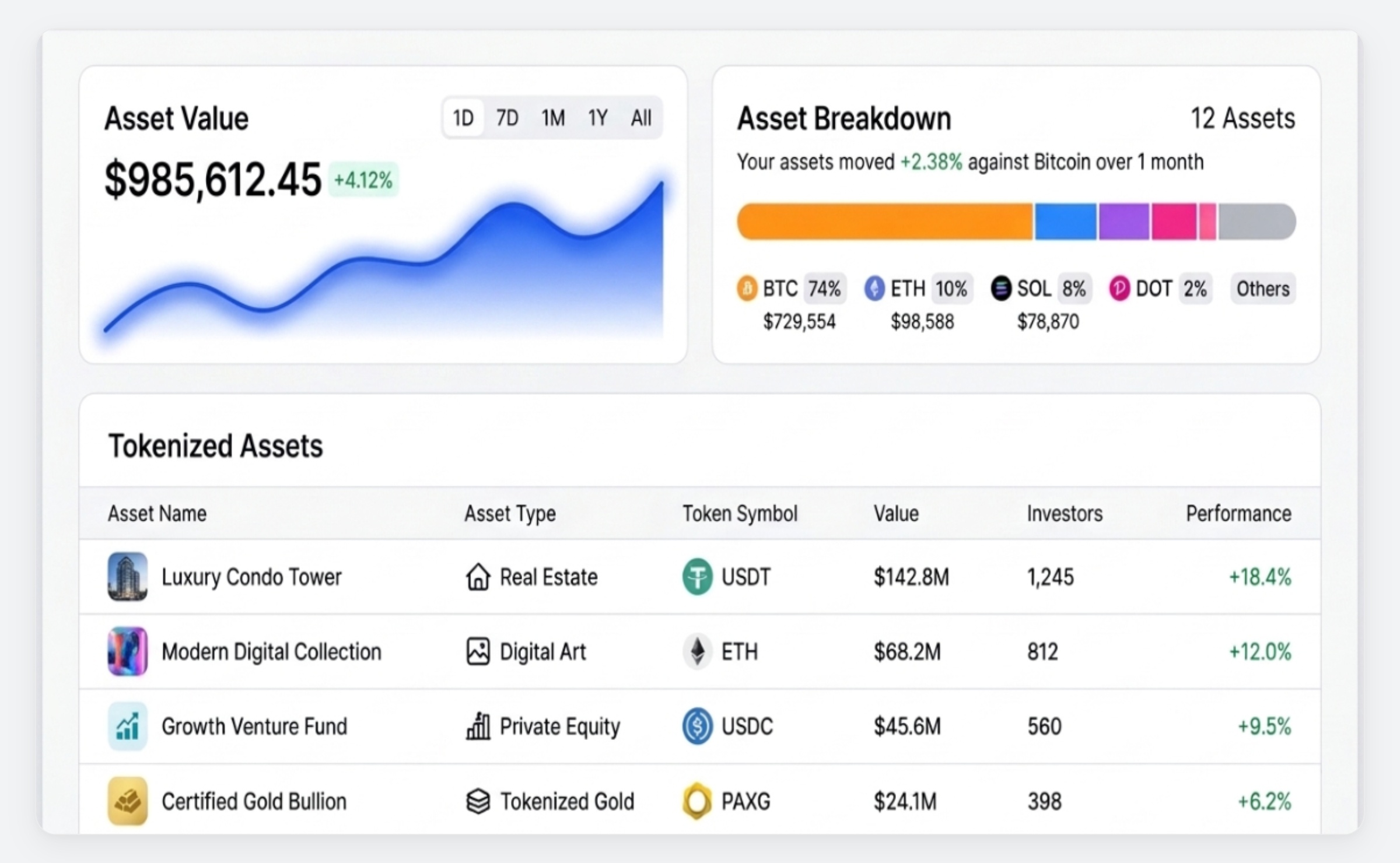This screenshot has width=1400, height=863.
Task: Open the Growth Venture Fund row name
Action: pos(254,726)
